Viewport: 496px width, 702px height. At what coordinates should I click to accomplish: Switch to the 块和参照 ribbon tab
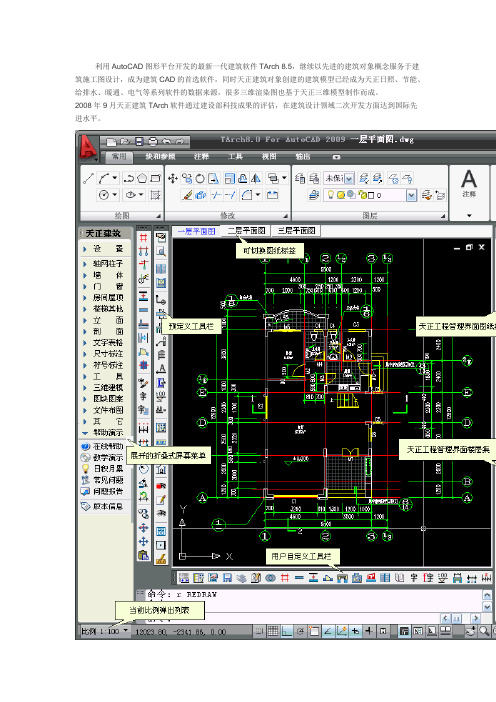pos(160,157)
